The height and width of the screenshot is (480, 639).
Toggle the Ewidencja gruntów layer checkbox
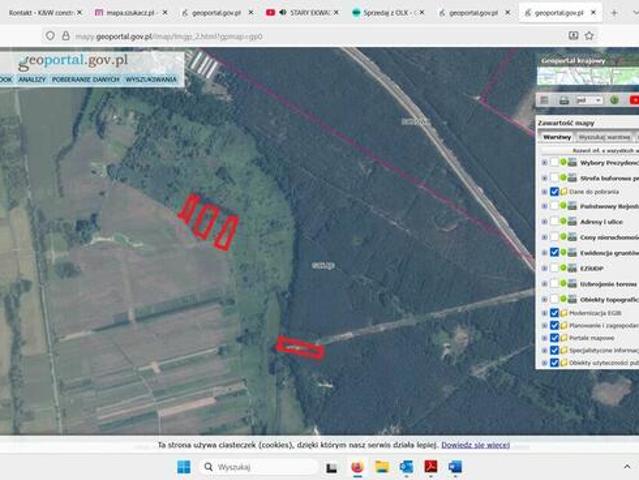coord(554,253)
